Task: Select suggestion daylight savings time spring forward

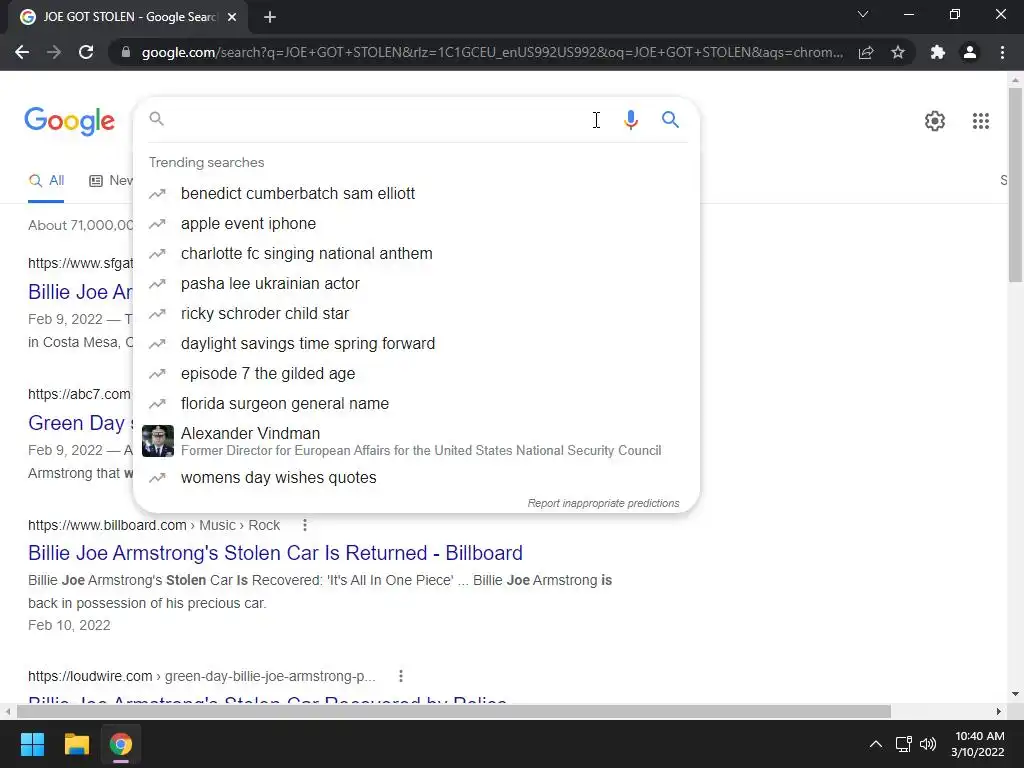Action: tap(416, 344)
